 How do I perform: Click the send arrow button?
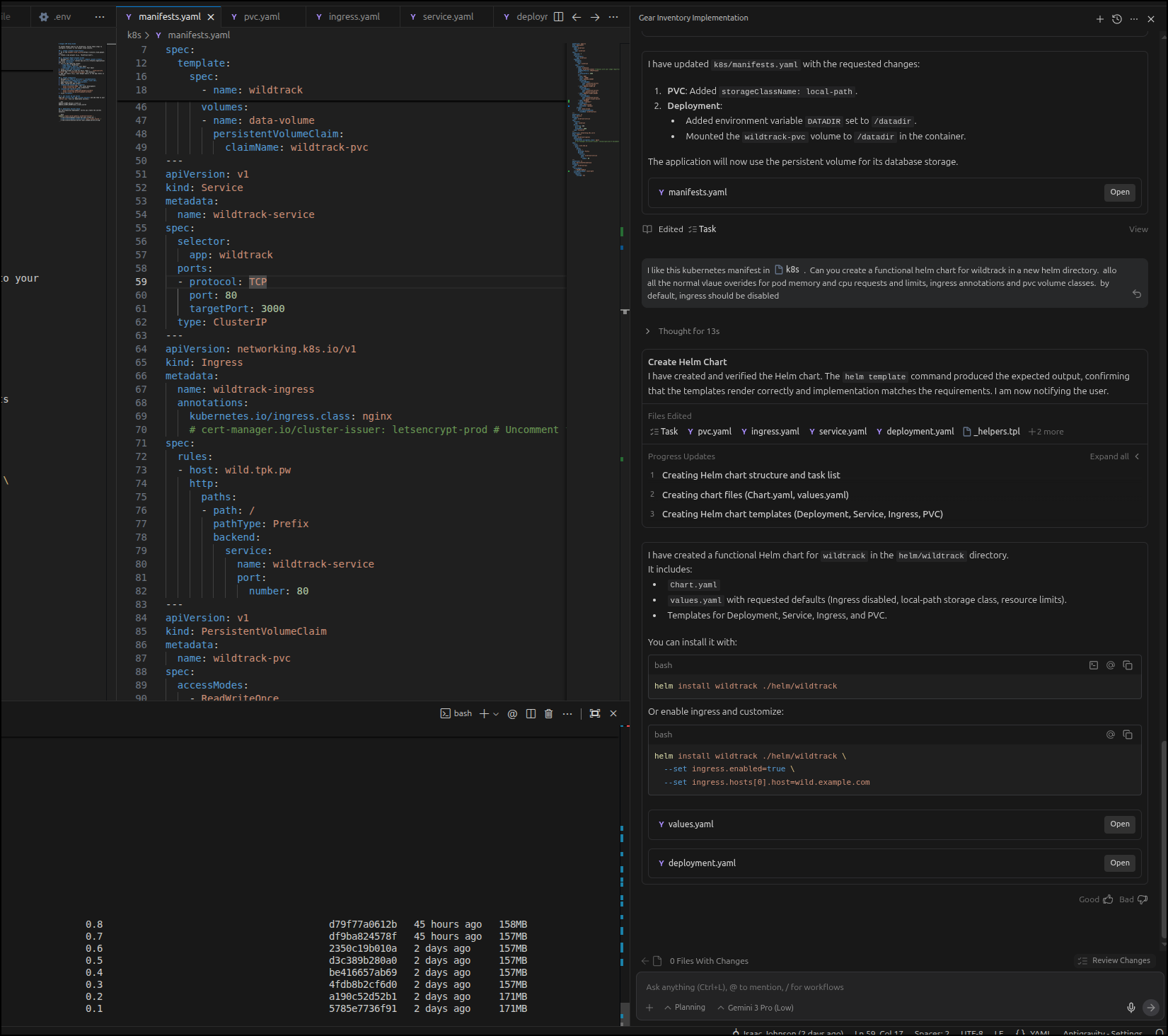(x=1151, y=1007)
